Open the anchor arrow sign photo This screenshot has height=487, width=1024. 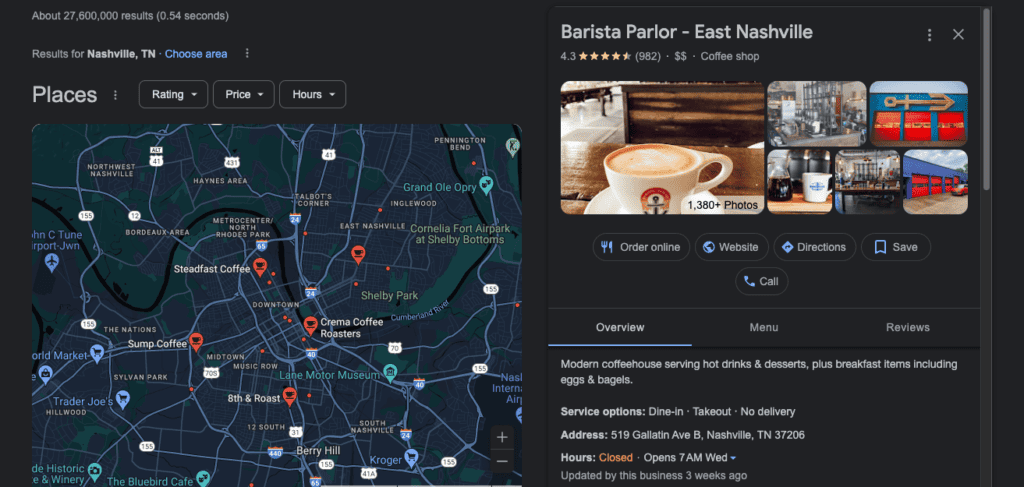click(918, 114)
